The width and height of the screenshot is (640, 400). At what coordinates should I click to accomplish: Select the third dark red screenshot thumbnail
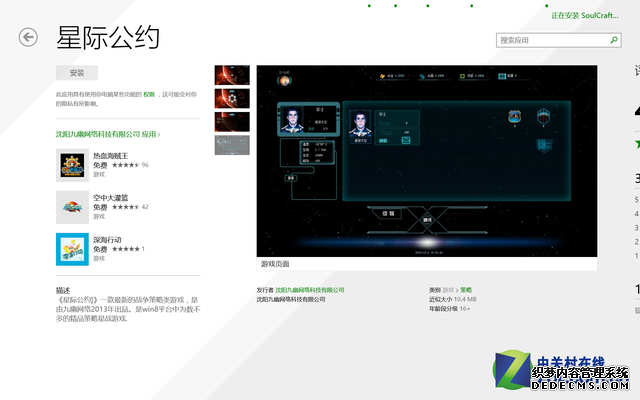click(x=232, y=122)
